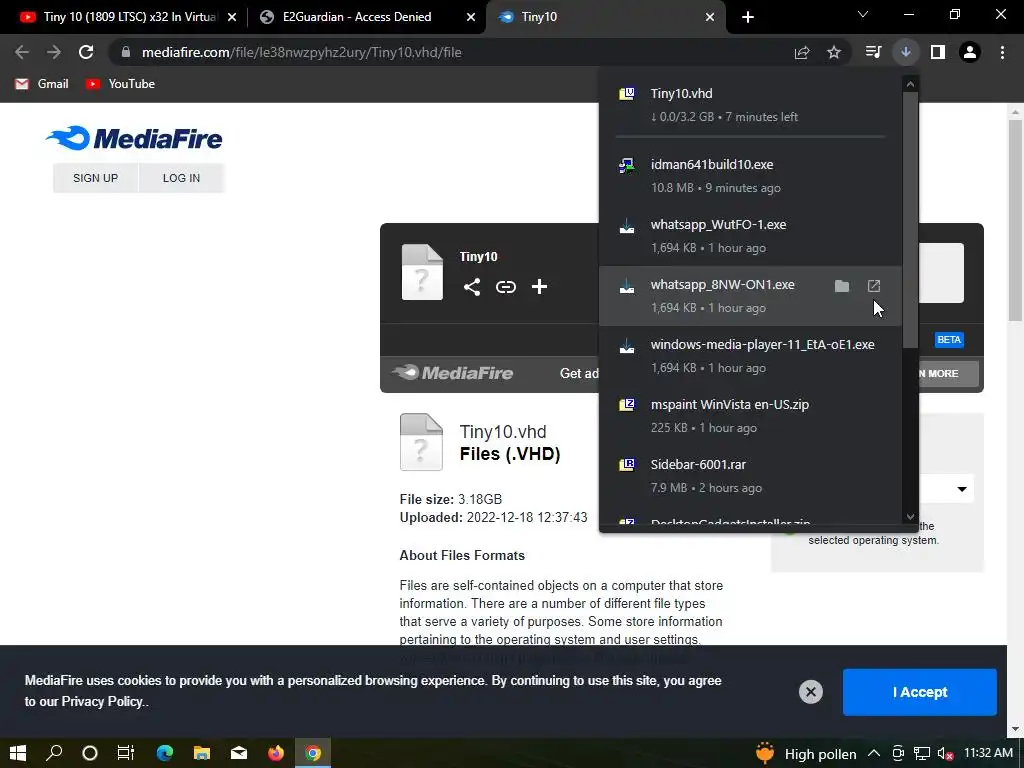
Task: Accept cookies with I Accept
Action: click(x=920, y=692)
